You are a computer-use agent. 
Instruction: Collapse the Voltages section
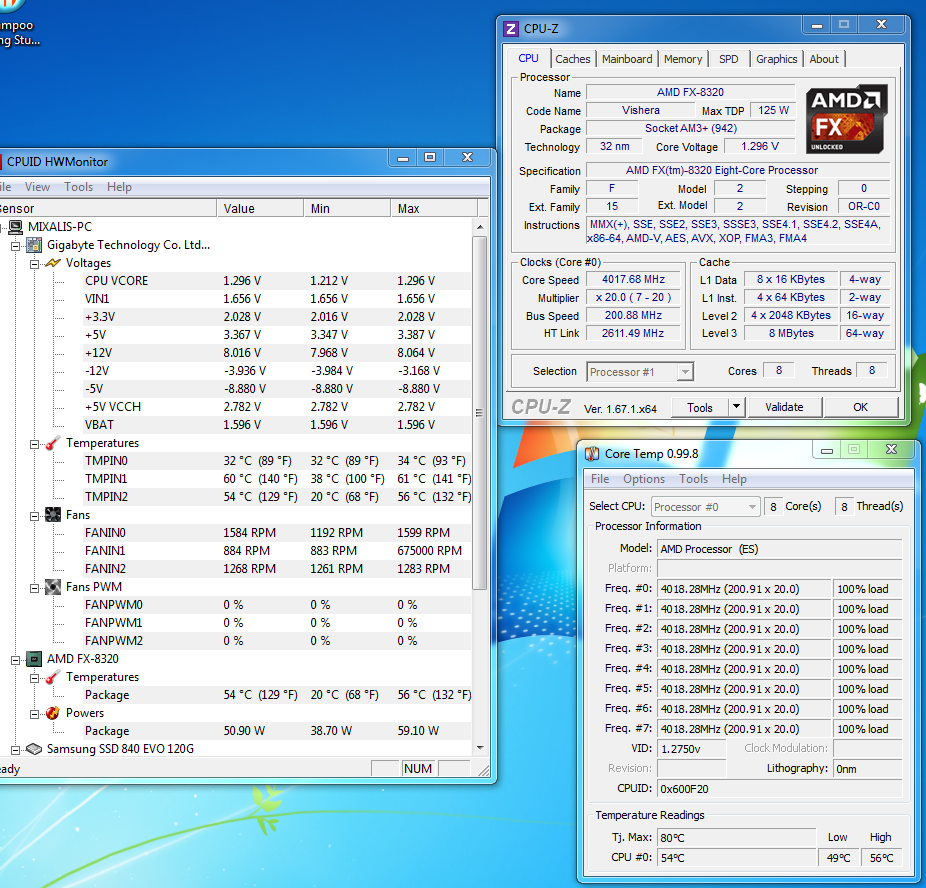coord(34,264)
